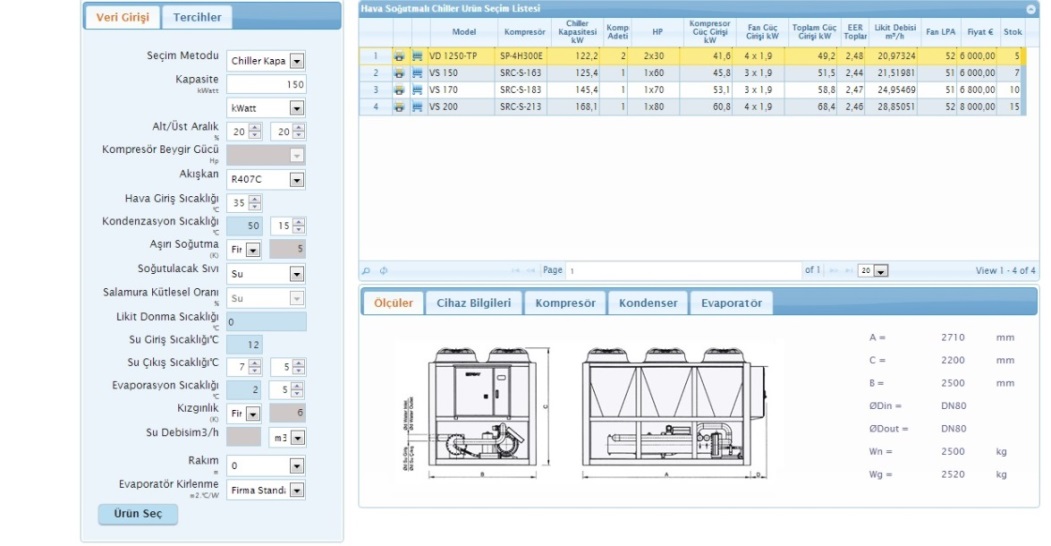The width and height of the screenshot is (1051, 546).
Task: Click the refresh icon in grid pager
Action: tap(383, 270)
